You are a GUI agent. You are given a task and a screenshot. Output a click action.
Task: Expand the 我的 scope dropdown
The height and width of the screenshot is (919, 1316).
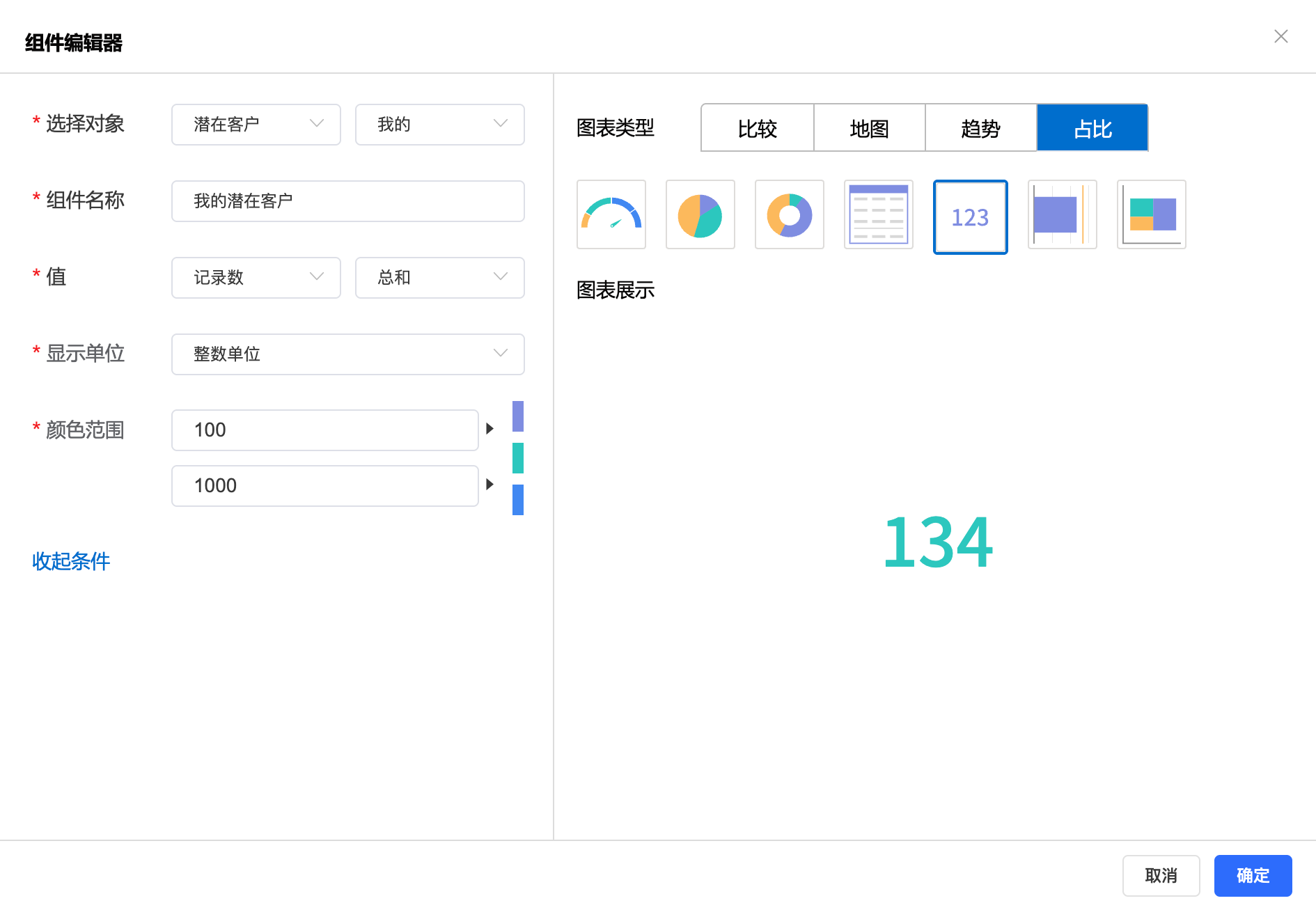[439, 125]
